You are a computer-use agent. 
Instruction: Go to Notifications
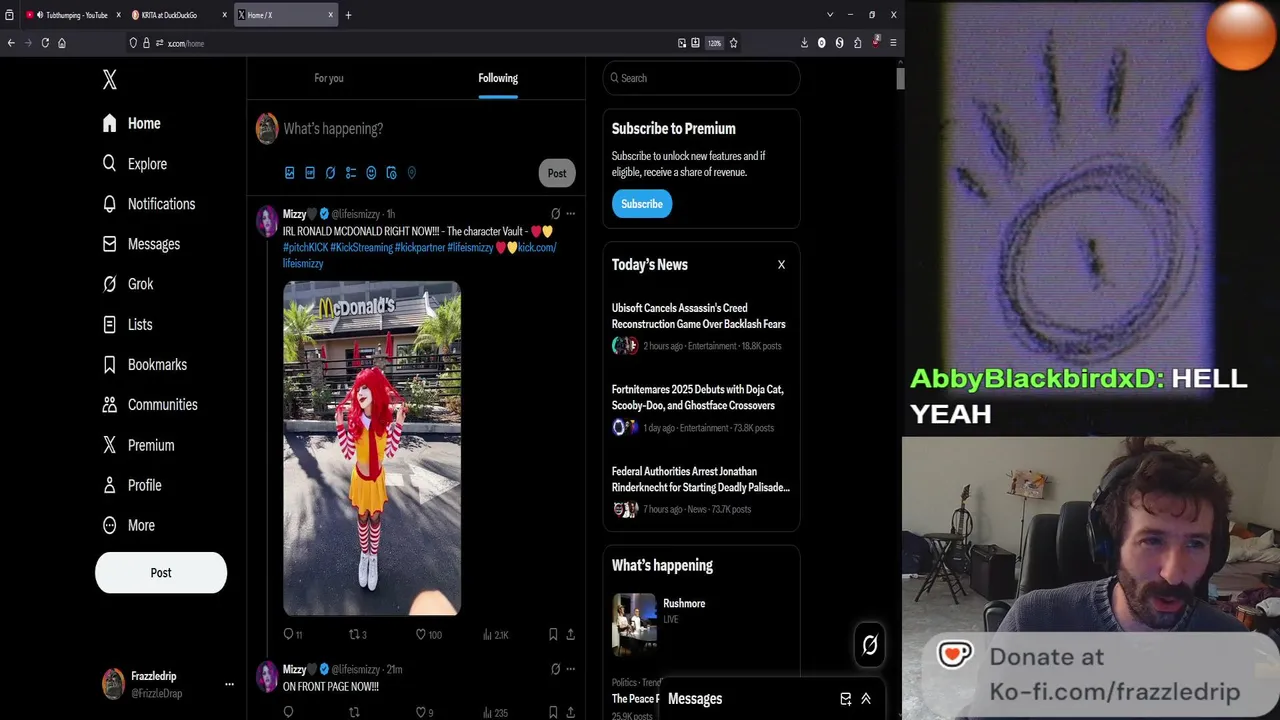148,204
